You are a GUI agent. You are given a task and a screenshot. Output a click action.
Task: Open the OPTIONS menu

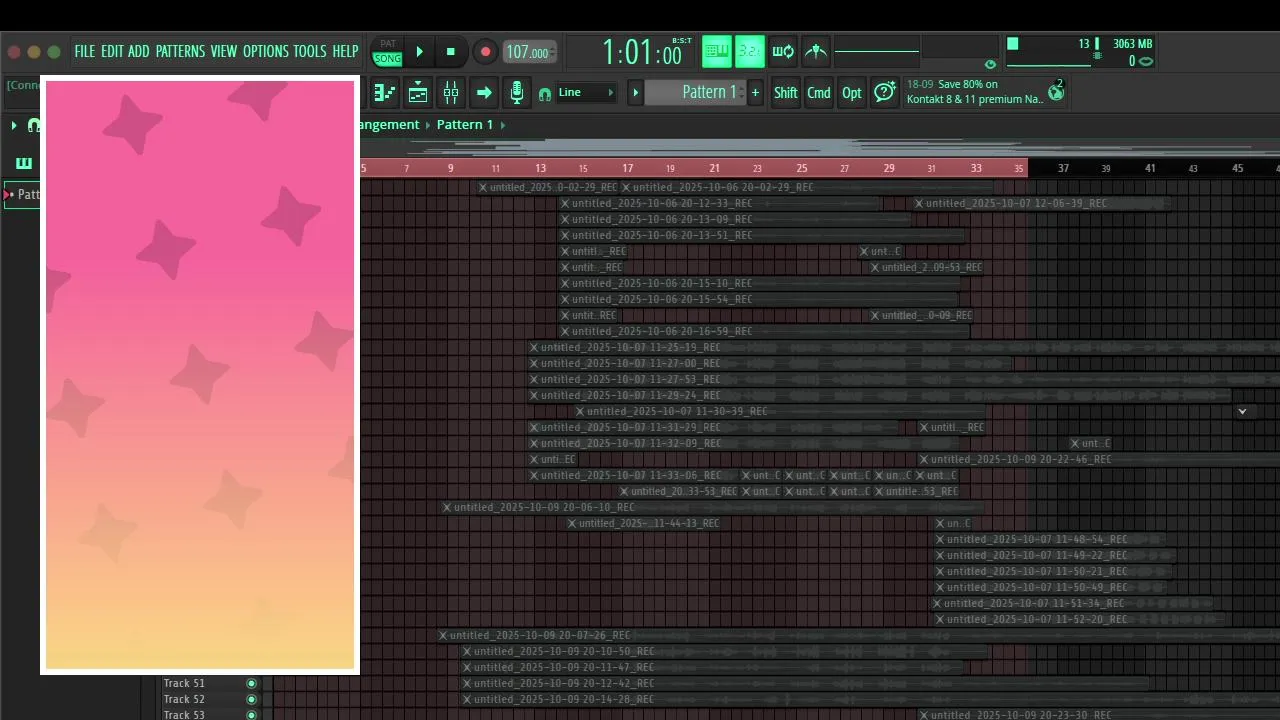266,51
